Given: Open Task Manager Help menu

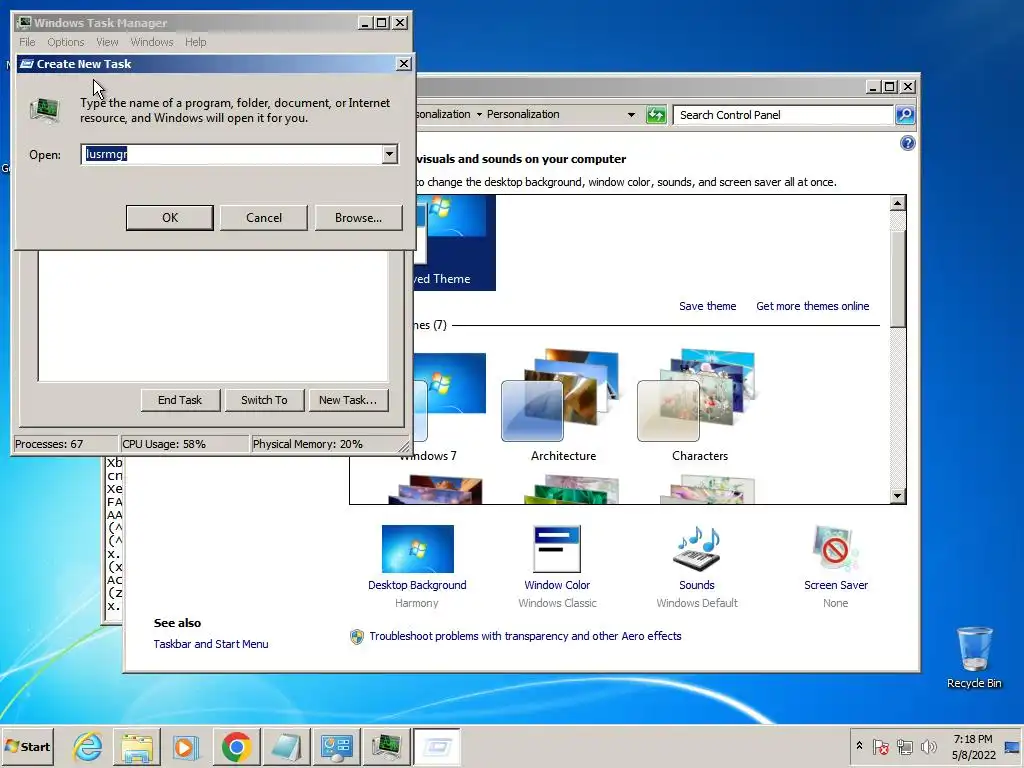Looking at the screenshot, I should (x=195, y=42).
